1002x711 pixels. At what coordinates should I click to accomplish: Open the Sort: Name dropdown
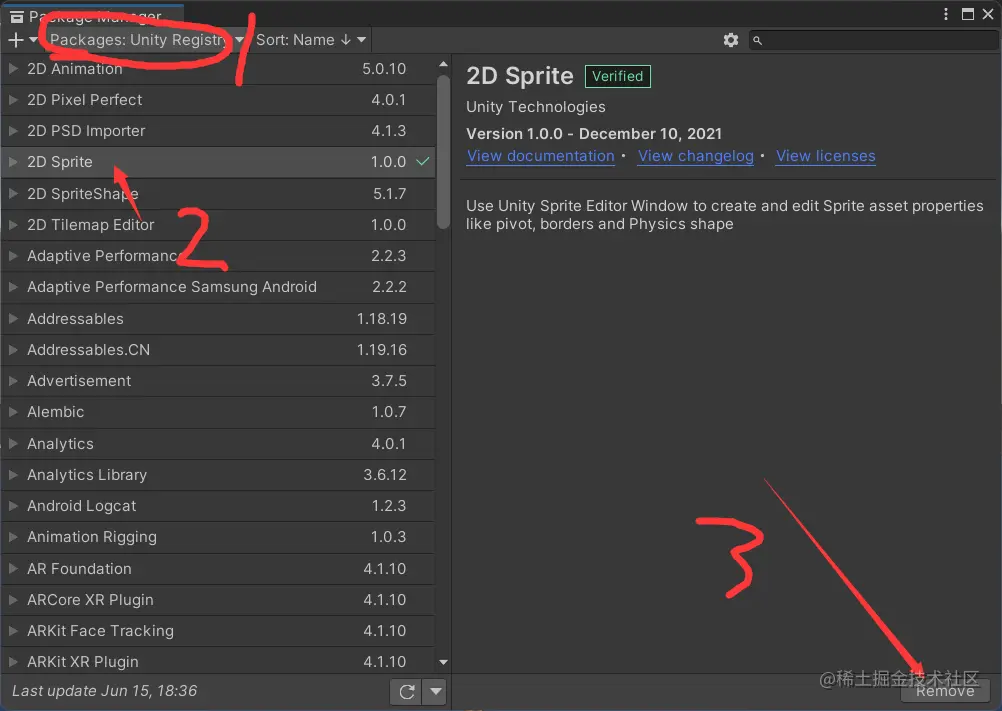[311, 40]
